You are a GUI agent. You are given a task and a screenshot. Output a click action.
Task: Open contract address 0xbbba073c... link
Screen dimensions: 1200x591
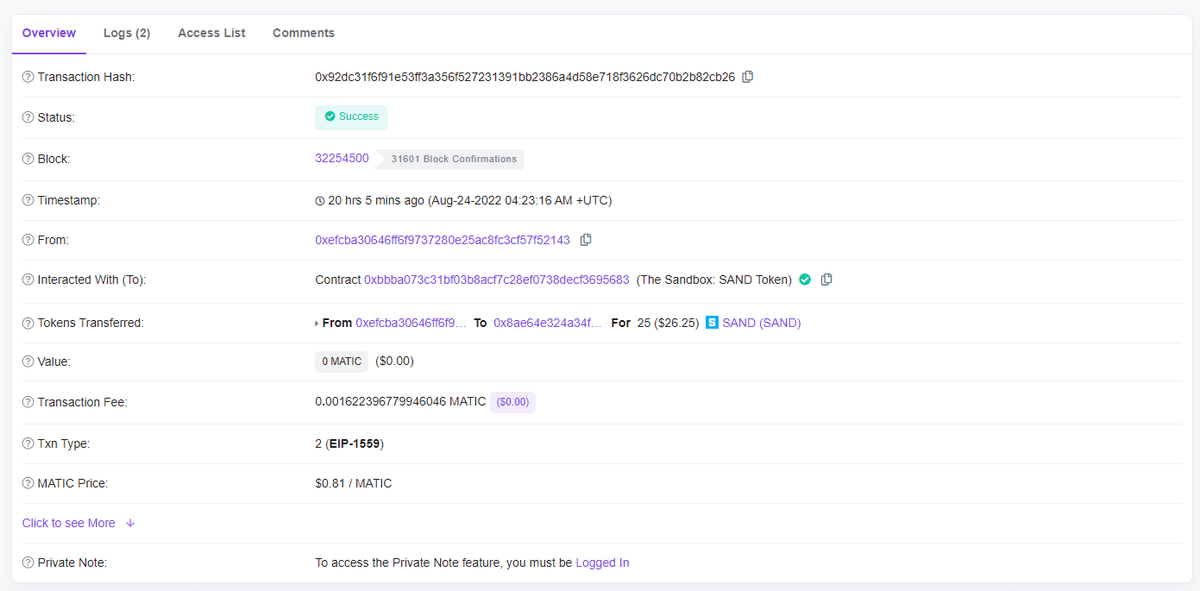497,280
